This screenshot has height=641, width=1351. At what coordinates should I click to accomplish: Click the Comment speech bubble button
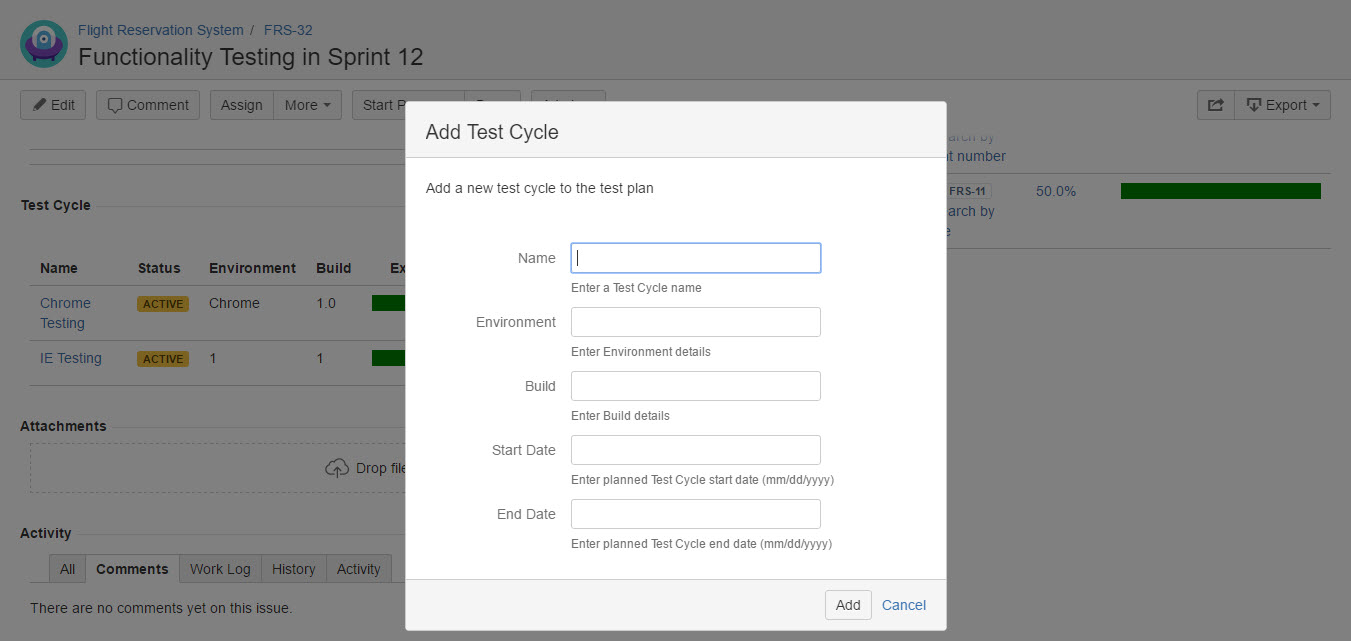148,105
